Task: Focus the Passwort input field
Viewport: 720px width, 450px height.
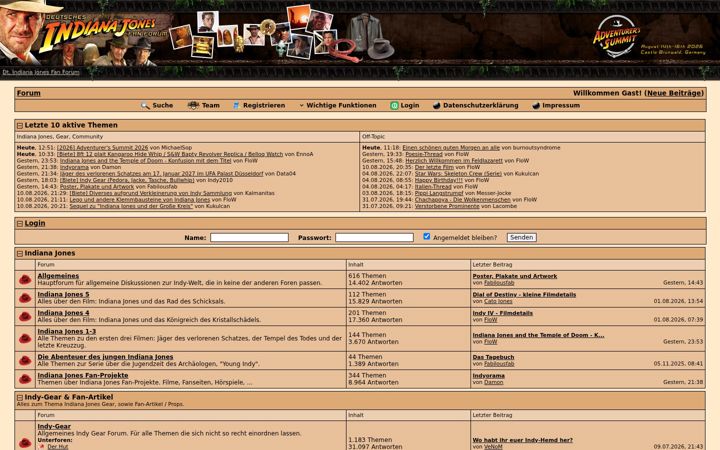Action: tap(374, 237)
